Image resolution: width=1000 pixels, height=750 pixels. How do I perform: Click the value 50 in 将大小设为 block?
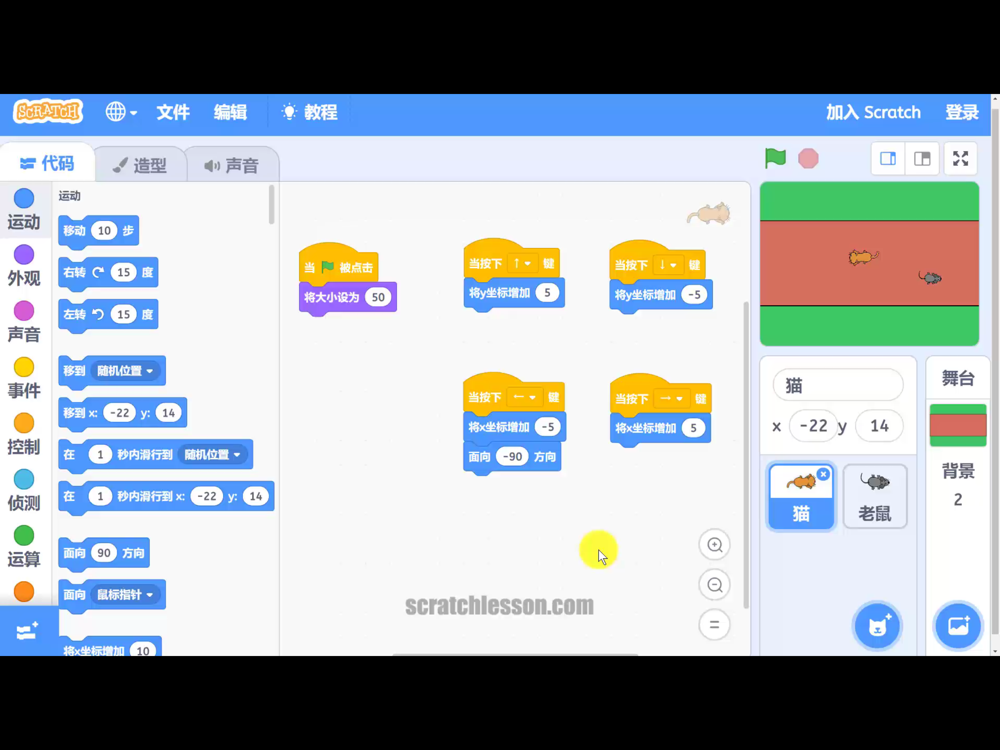pos(378,298)
